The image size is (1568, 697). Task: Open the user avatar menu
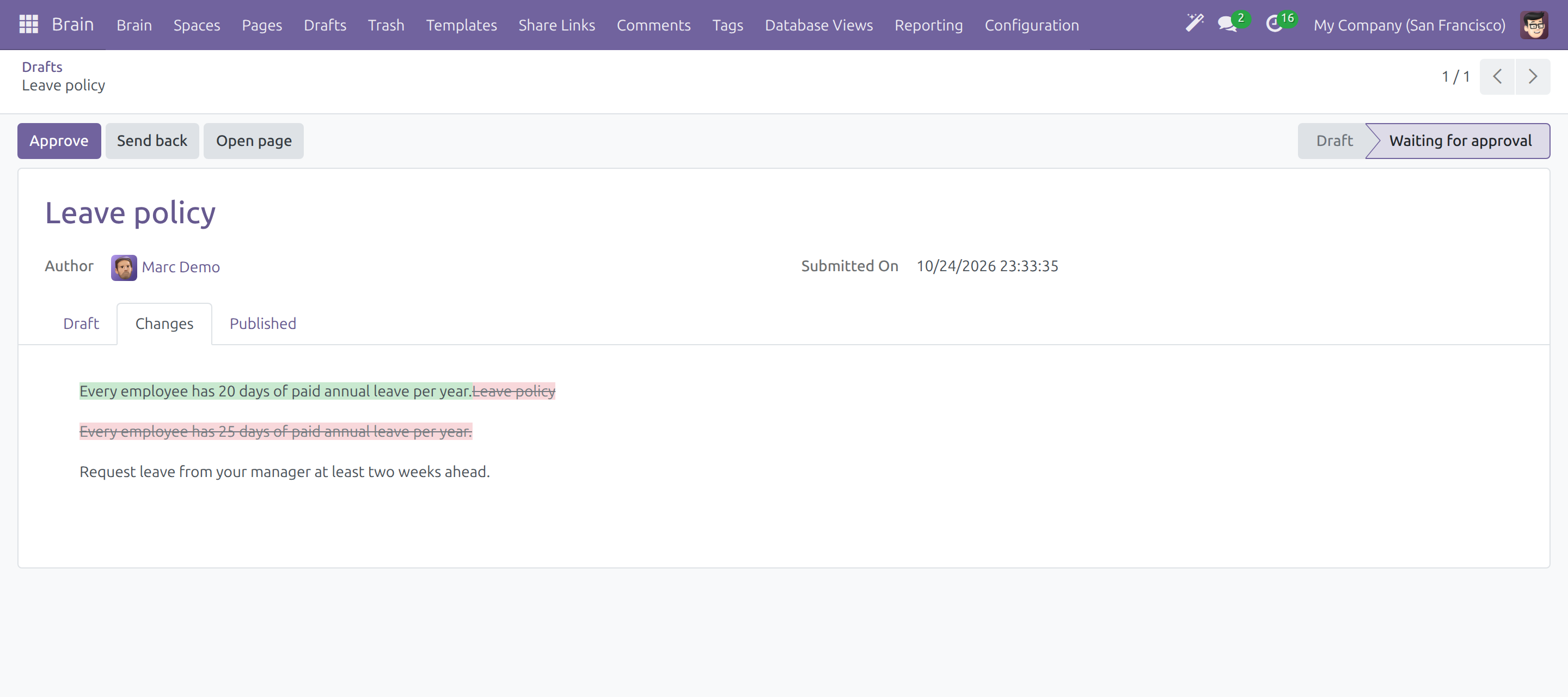click(1533, 25)
